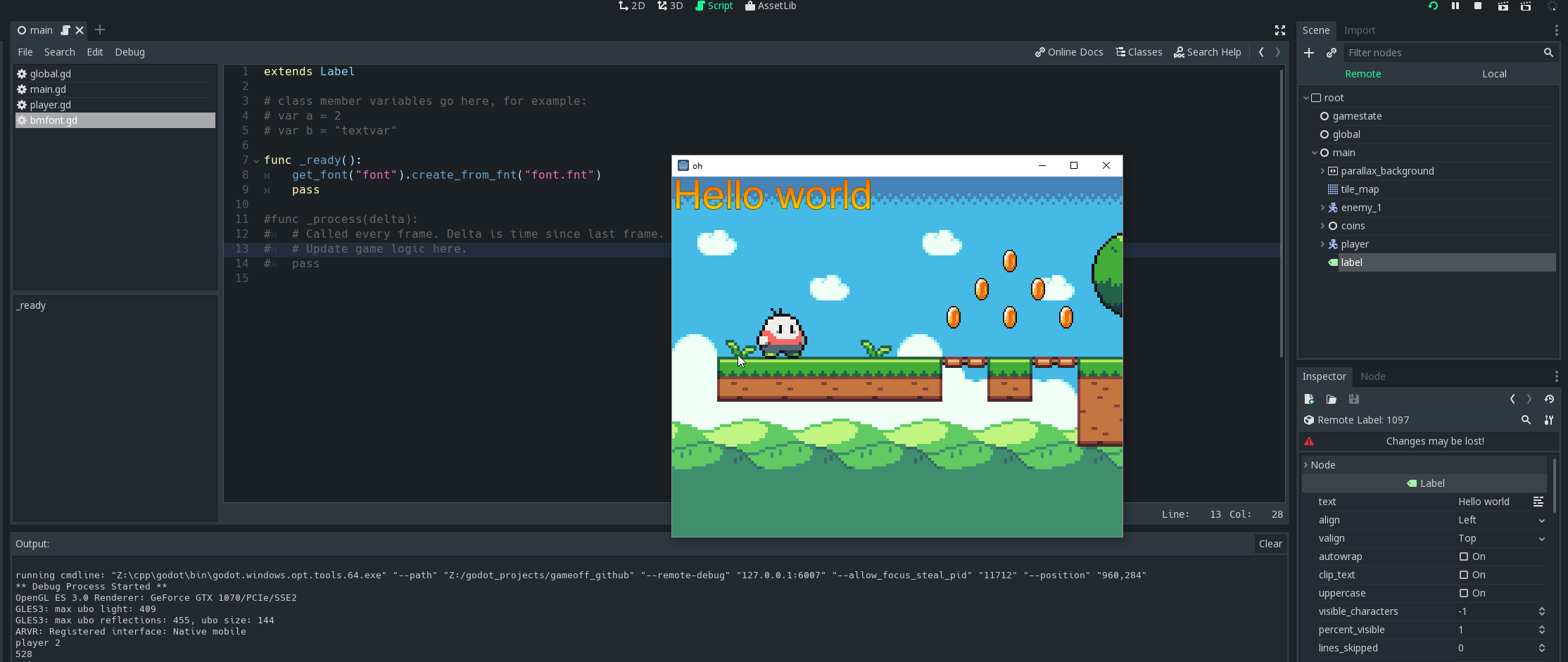Play the edited scene
The image size is (1568, 662).
pos(1503,6)
